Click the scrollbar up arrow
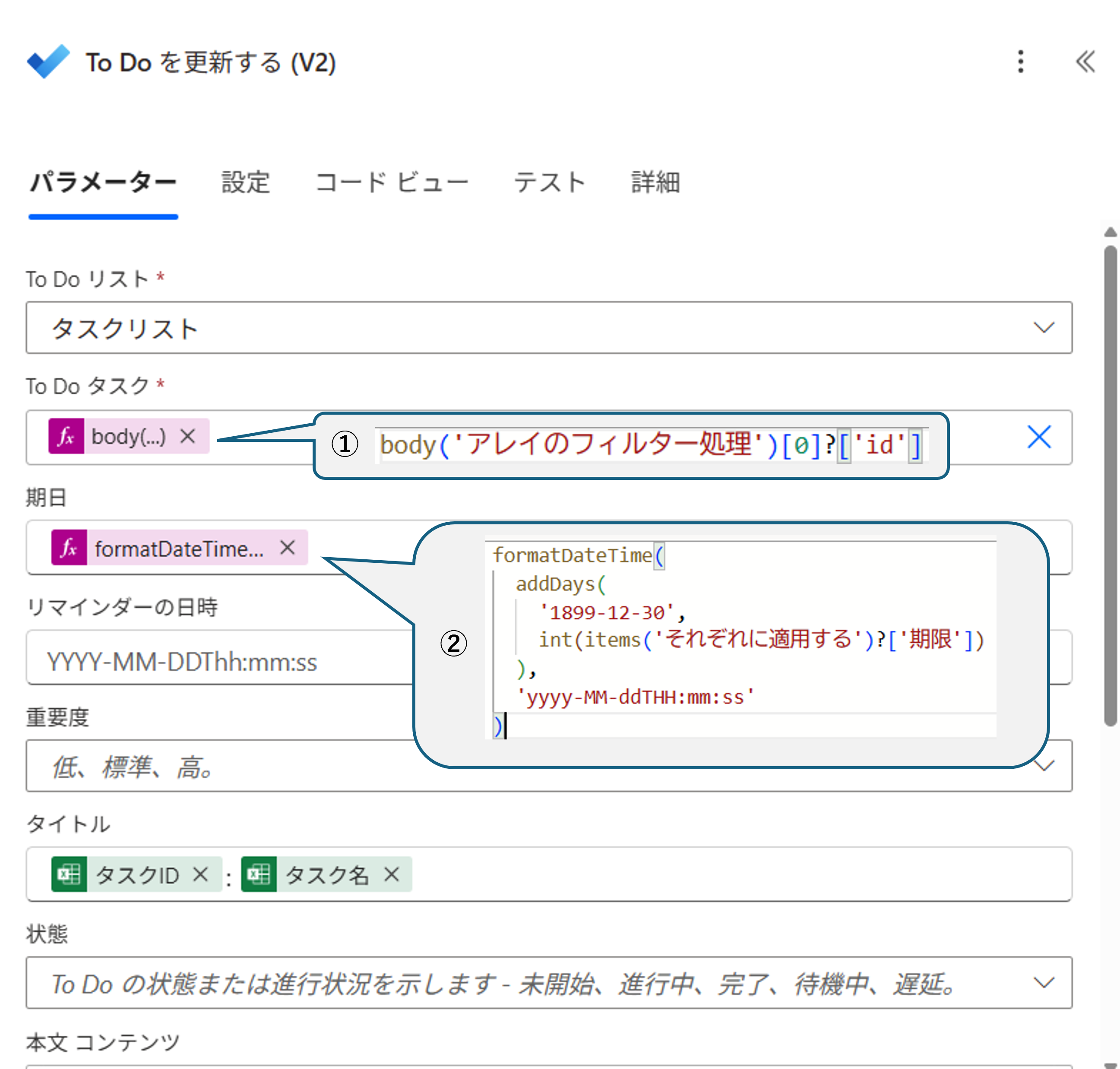The height and width of the screenshot is (1069, 1120). point(1111,232)
